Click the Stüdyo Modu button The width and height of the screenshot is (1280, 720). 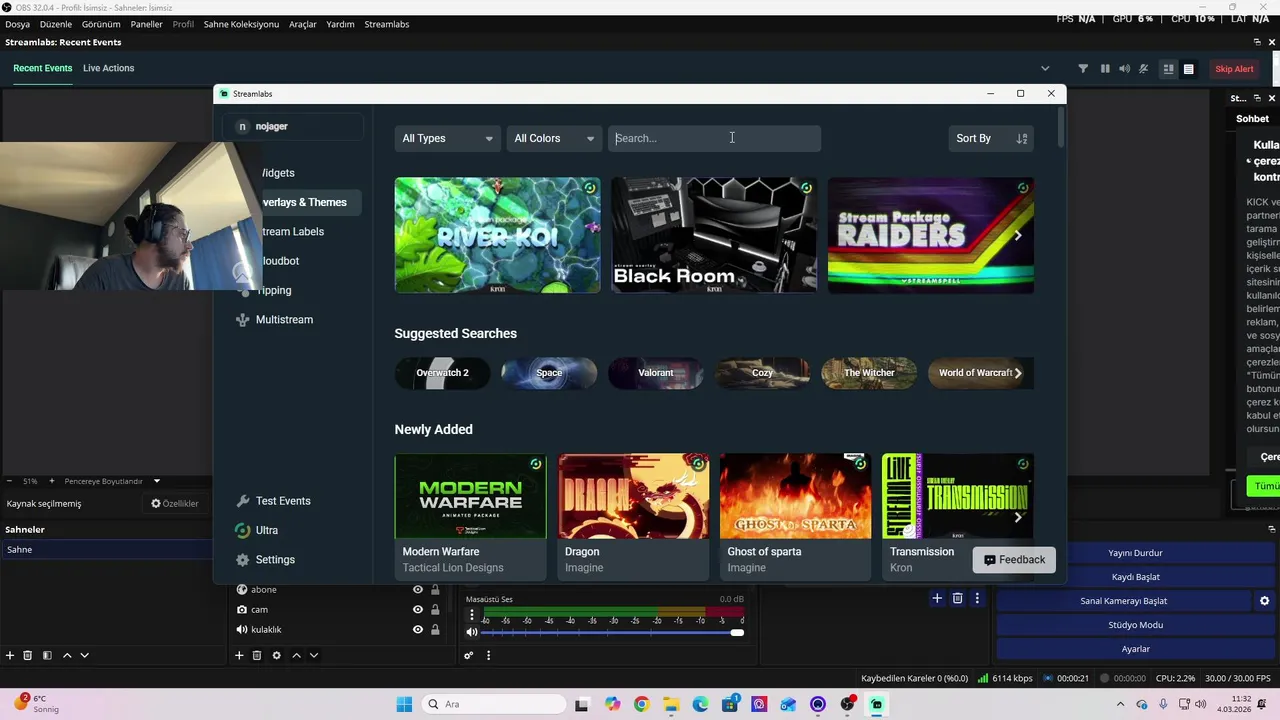[x=1135, y=625]
